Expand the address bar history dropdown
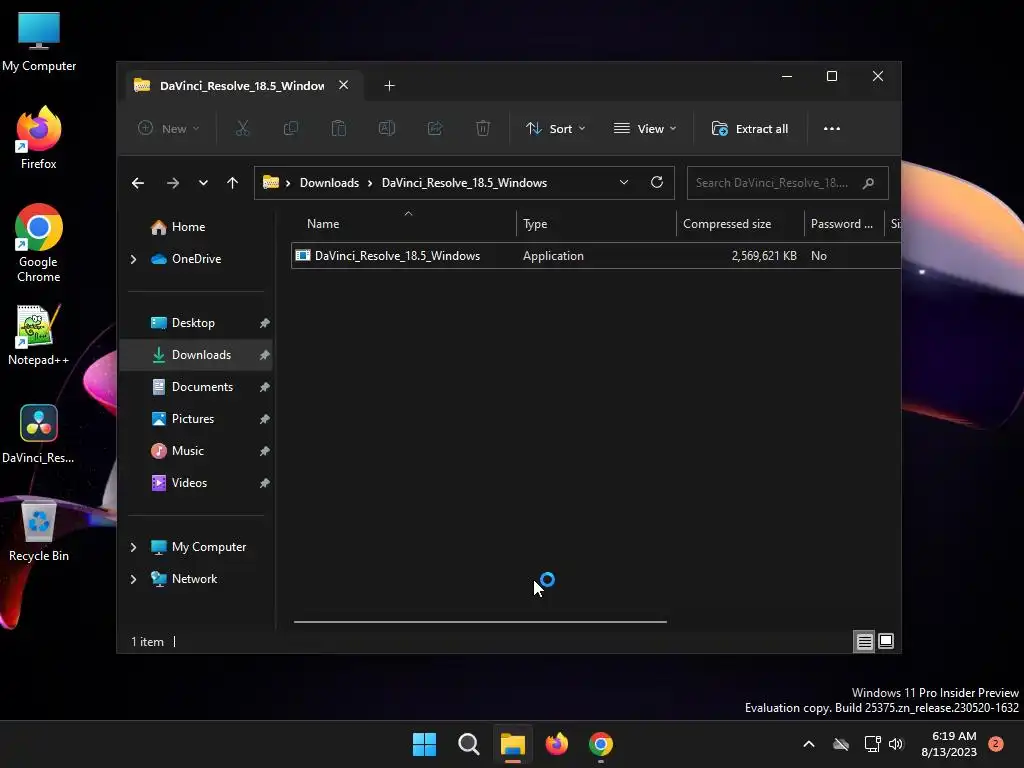The image size is (1024, 768). pos(624,182)
